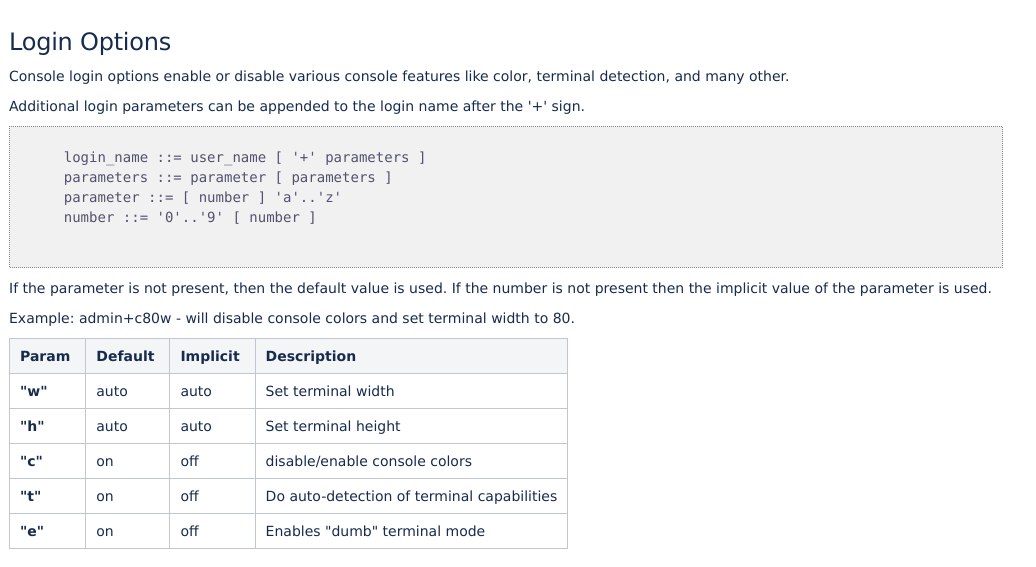The height and width of the screenshot is (567, 1036).
Task: Click the "Login Options" heading
Action: (x=90, y=42)
